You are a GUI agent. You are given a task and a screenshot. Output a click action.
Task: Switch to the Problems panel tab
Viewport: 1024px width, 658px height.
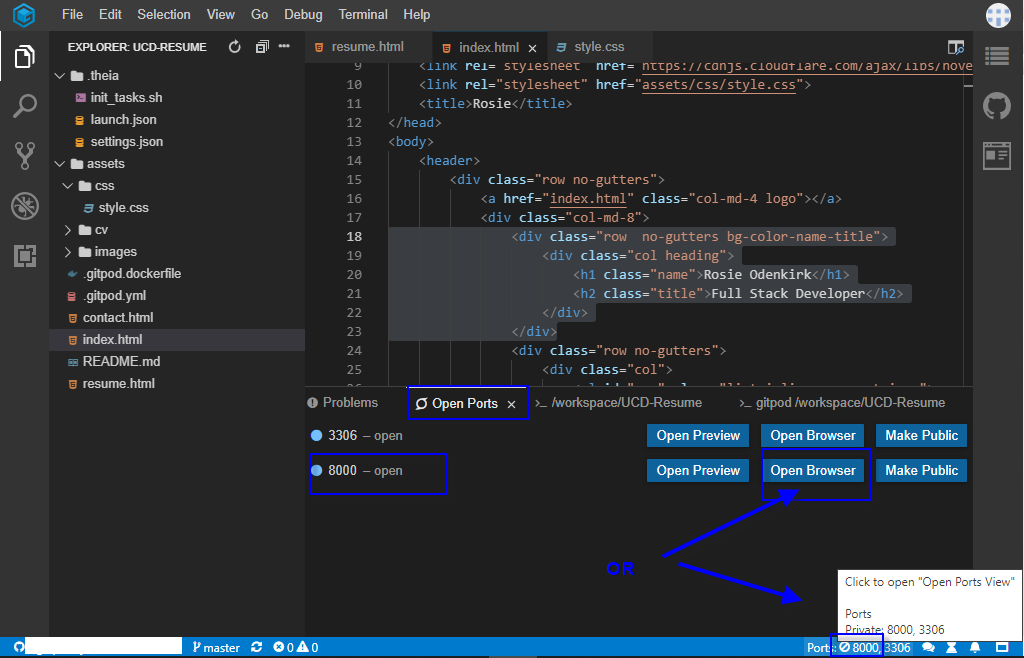click(x=344, y=403)
